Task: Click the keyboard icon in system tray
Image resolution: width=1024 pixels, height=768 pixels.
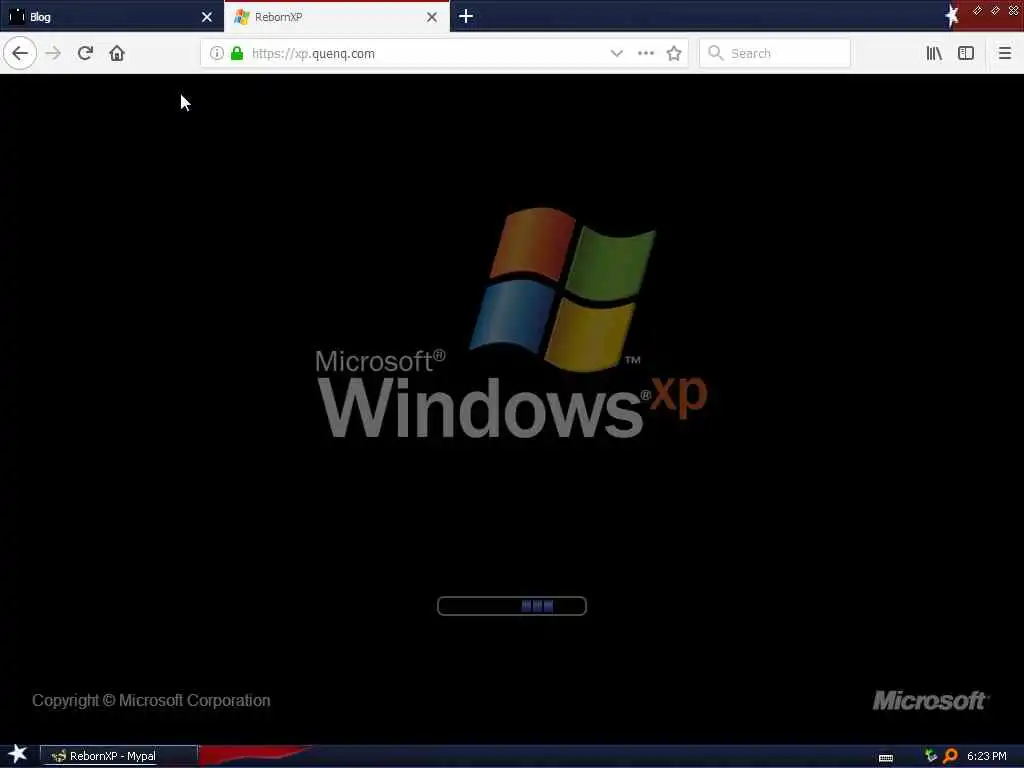Action: click(x=886, y=758)
